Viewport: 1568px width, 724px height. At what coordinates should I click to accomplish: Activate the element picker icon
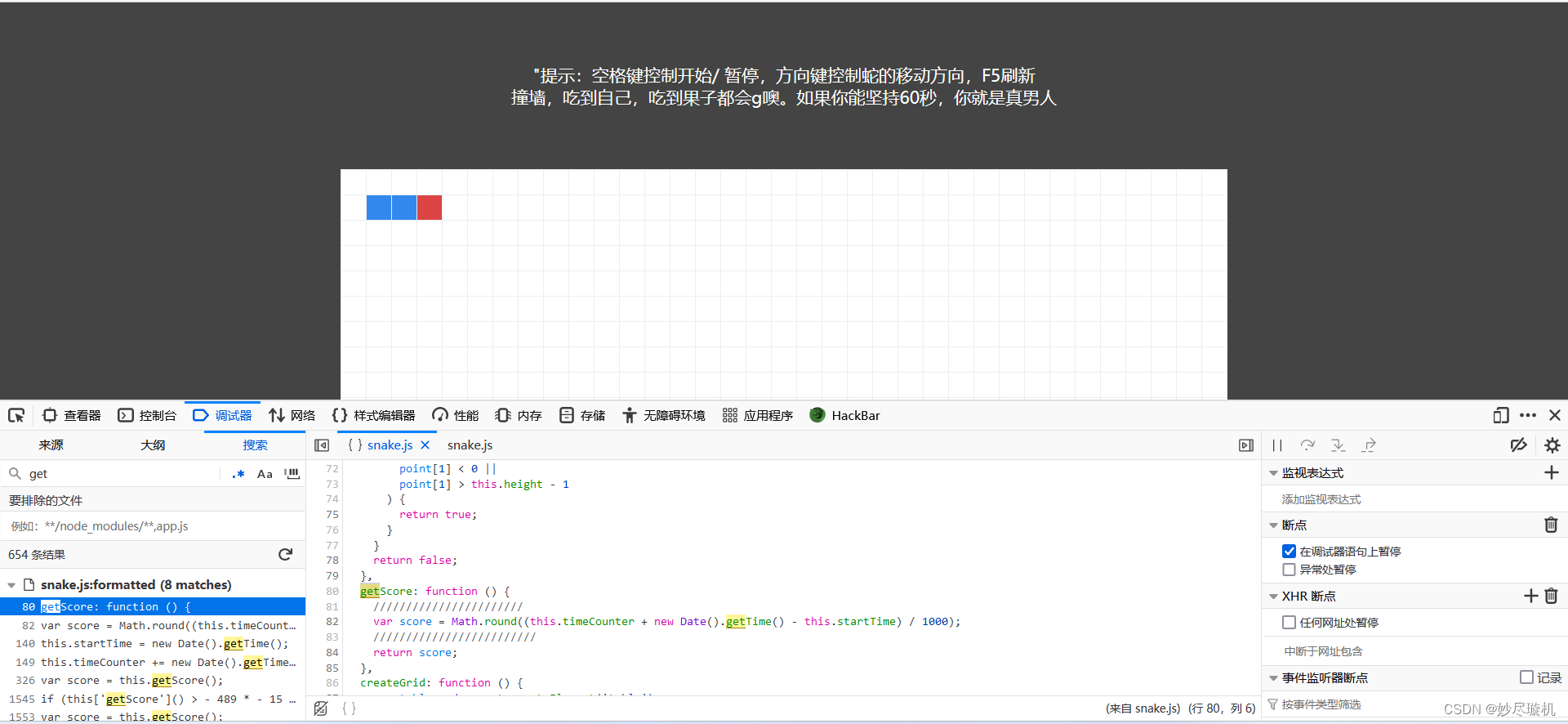[x=16, y=415]
